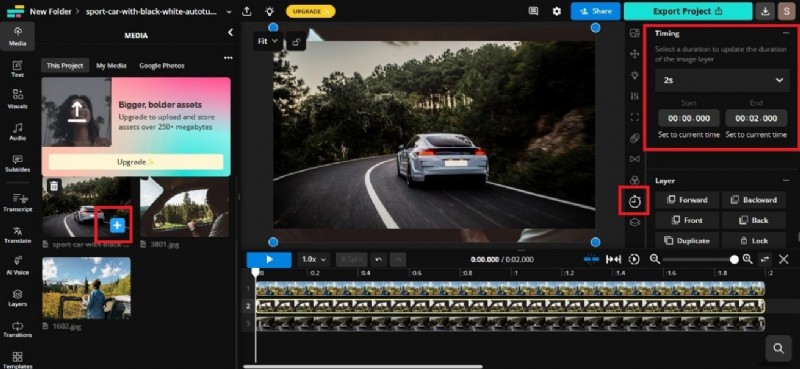Open the Media tab in left sidebar
This screenshot has height=369, width=800.
point(17,36)
